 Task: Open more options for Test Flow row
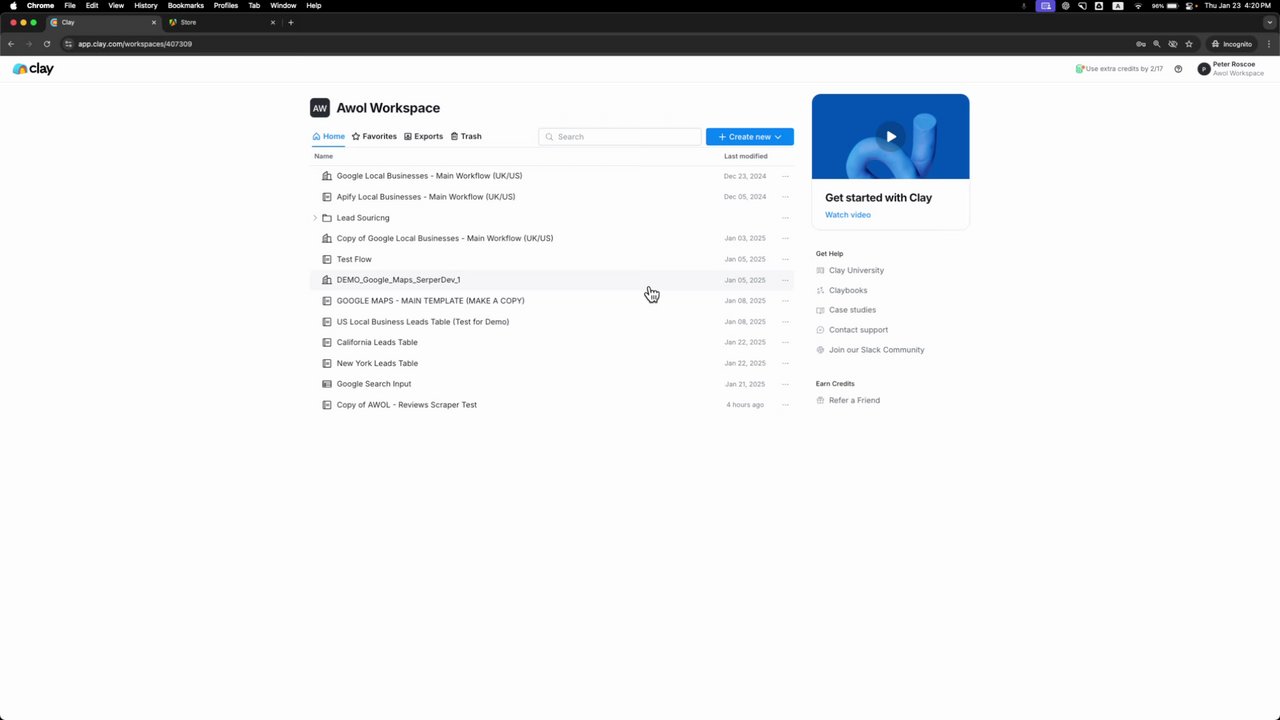point(785,259)
